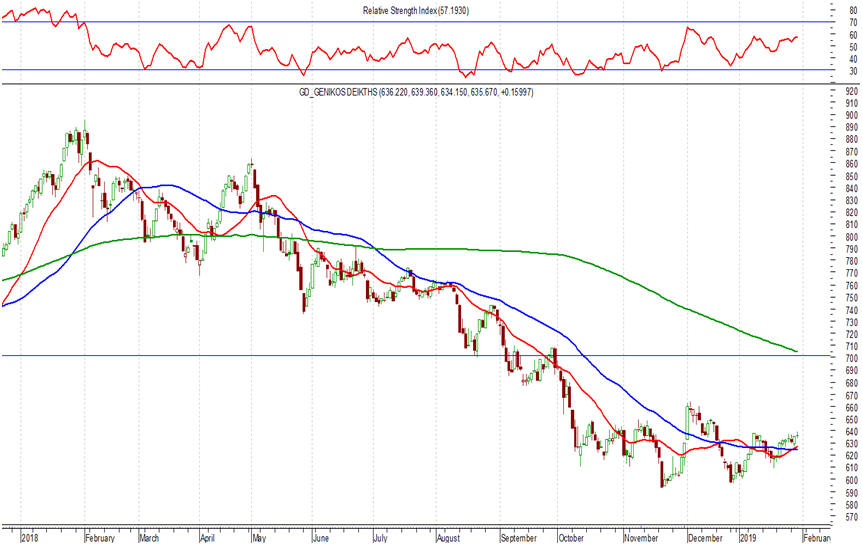Click the latest candlestick near 636
The image size is (862, 545).
797,436
